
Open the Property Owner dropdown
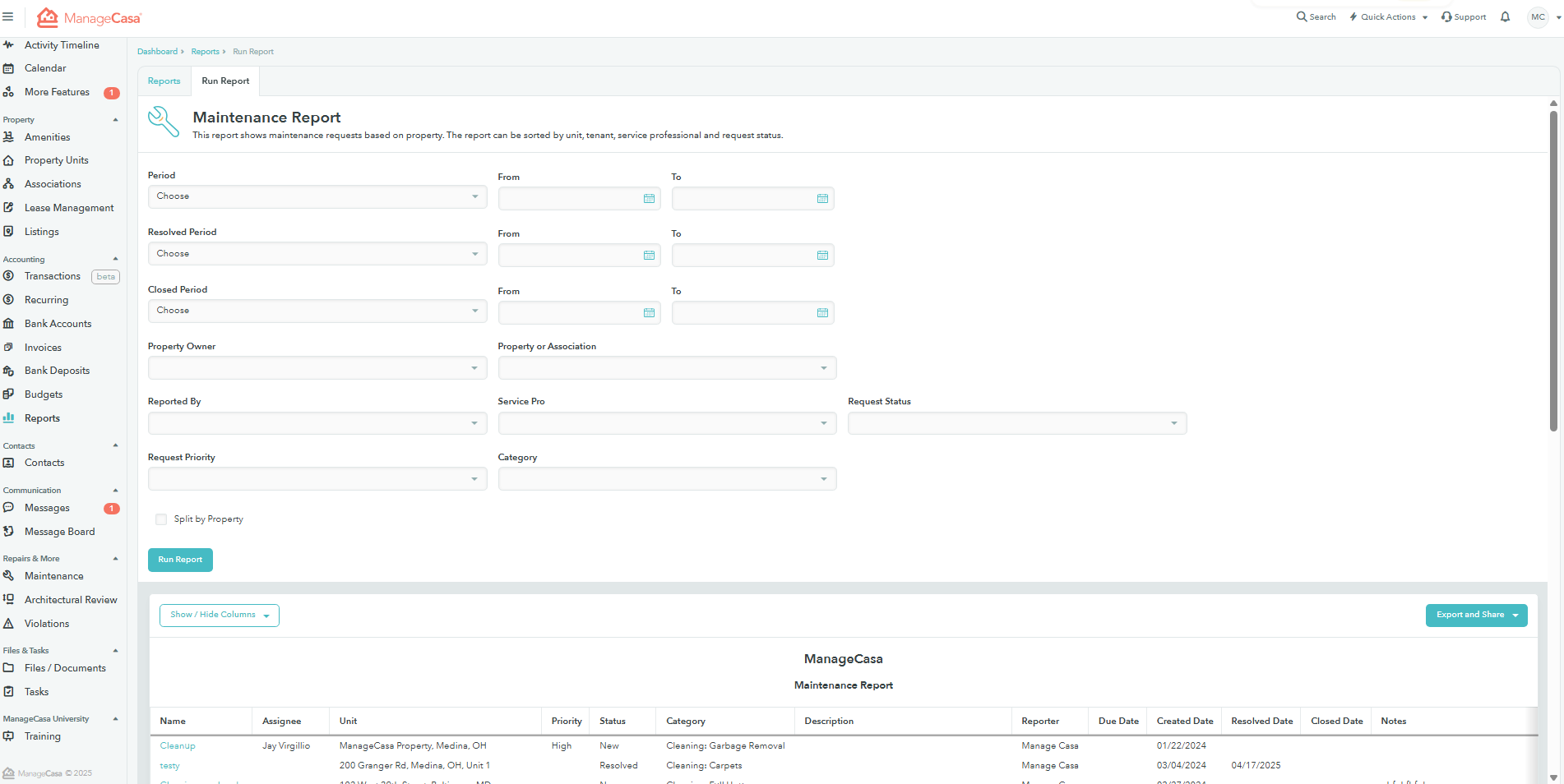click(317, 368)
